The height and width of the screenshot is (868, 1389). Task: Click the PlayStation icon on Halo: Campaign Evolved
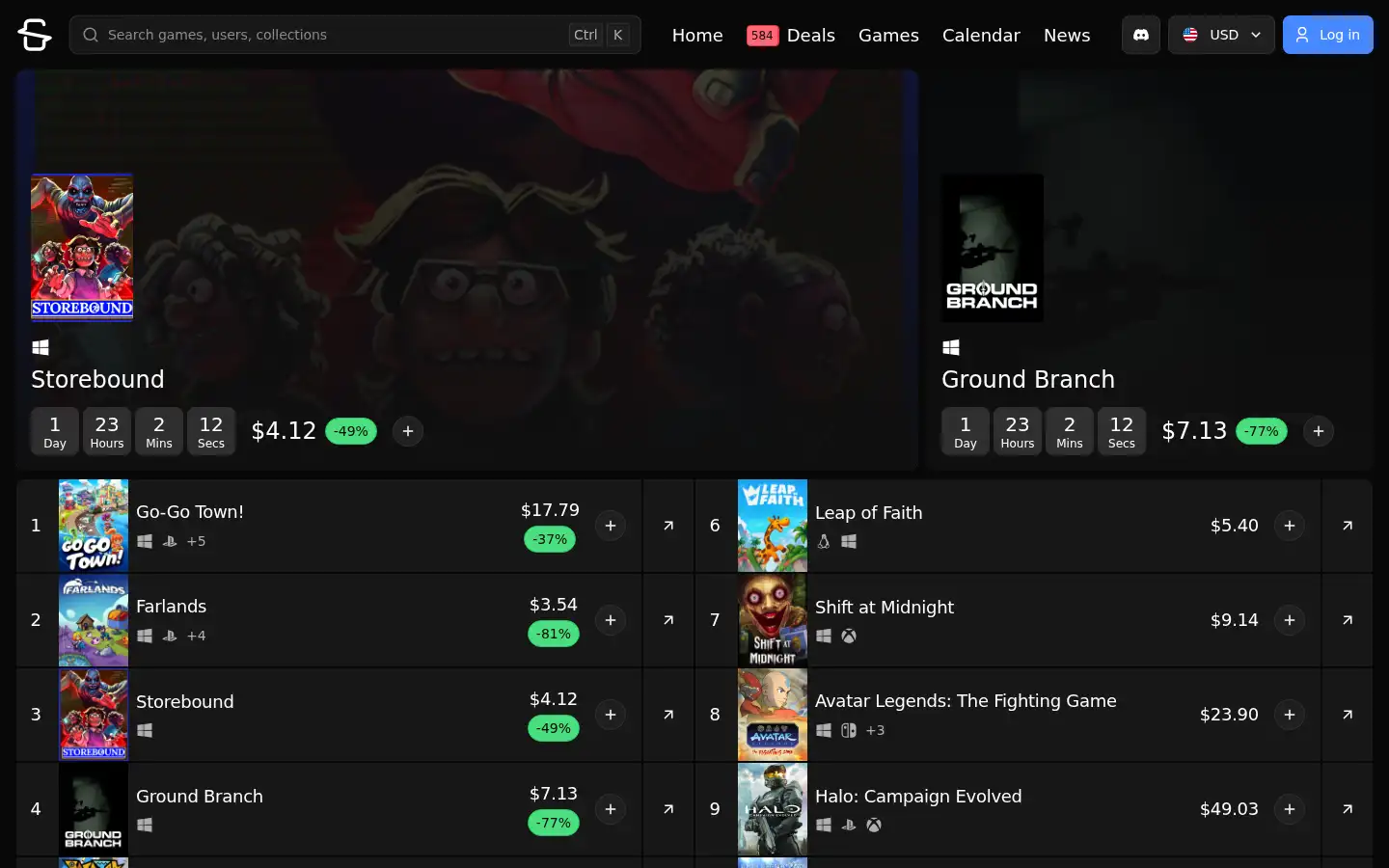pos(849,826)
